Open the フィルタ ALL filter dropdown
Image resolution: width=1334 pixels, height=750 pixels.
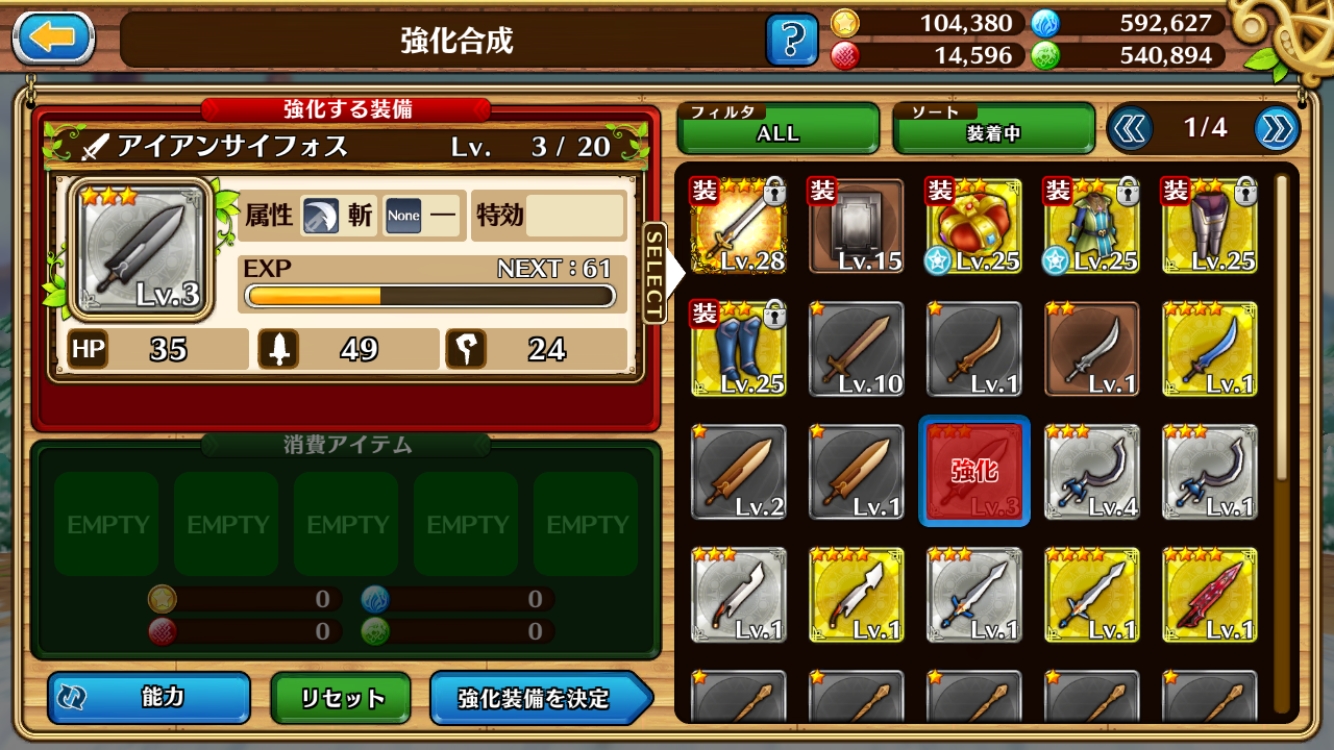778,128
